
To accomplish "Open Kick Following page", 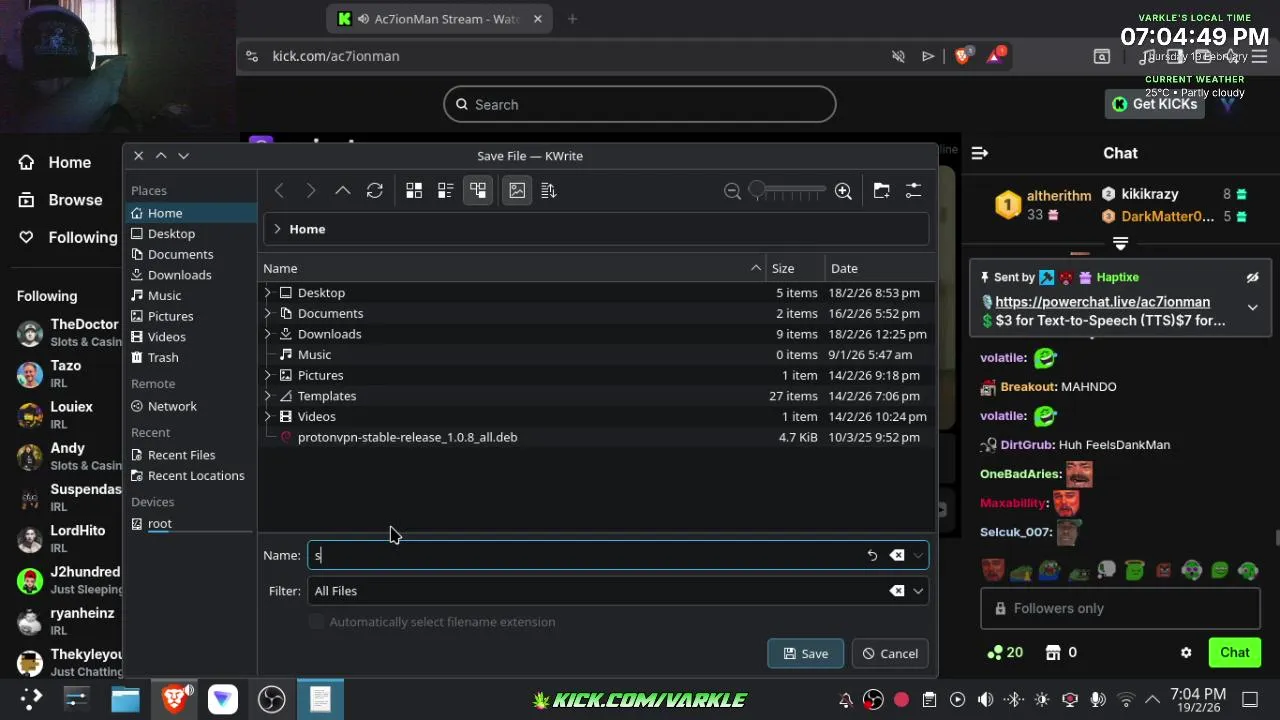I will pos(68,237).
